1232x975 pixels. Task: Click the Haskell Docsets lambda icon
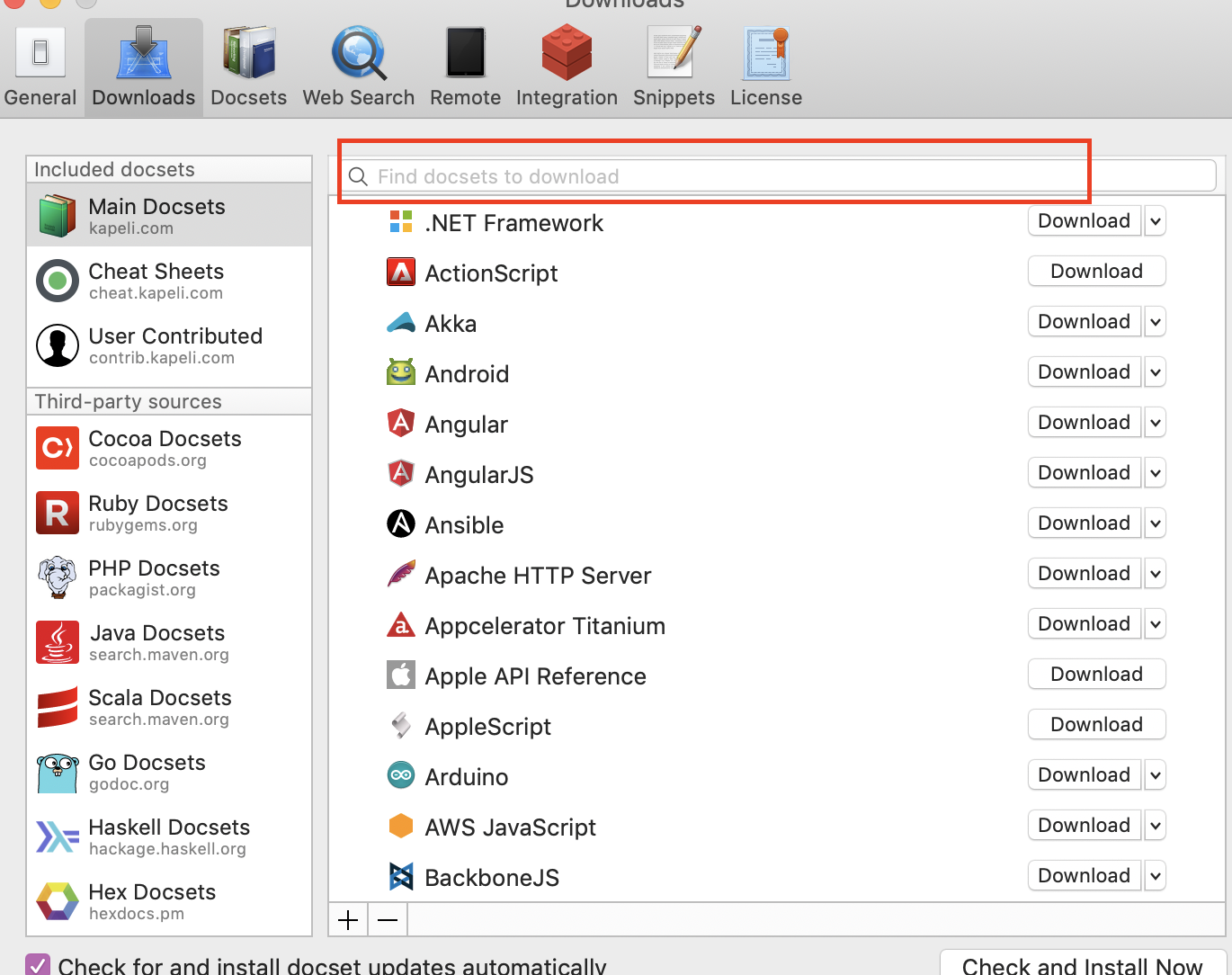[58, 836]
